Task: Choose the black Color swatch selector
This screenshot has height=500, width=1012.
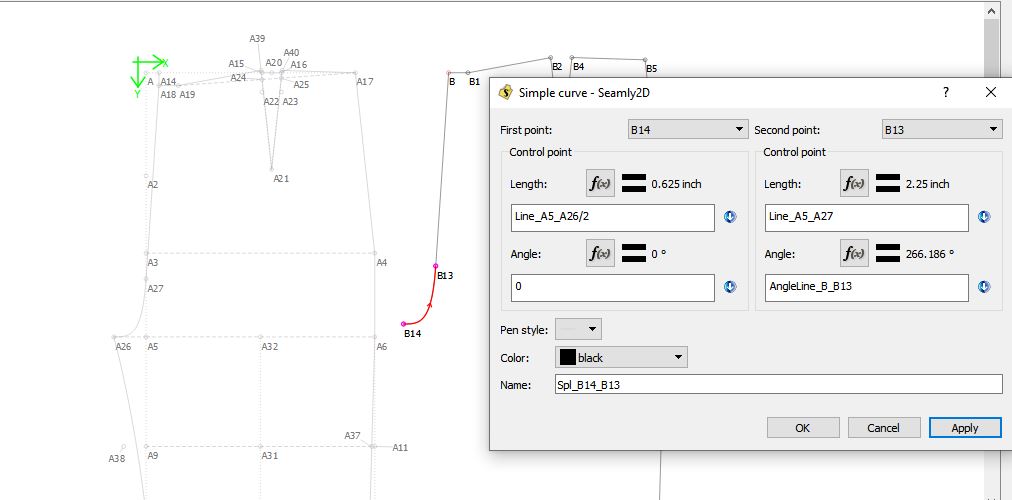Action: click(621, 357)
